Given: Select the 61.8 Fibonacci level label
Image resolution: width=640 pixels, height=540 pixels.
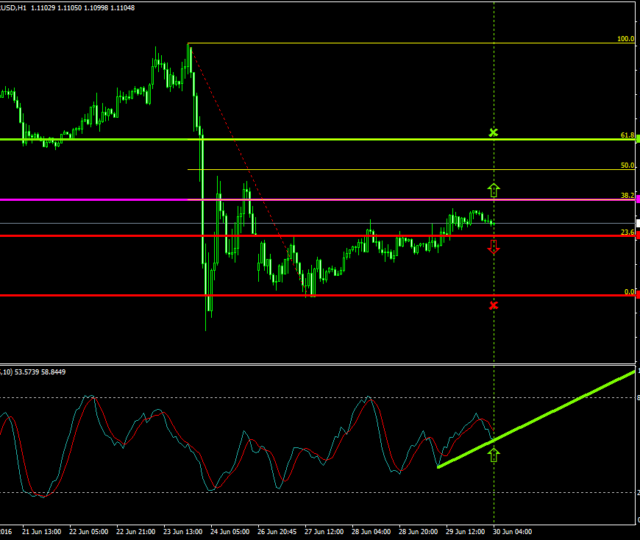Looking at the screenshot, I should (627, 135).
